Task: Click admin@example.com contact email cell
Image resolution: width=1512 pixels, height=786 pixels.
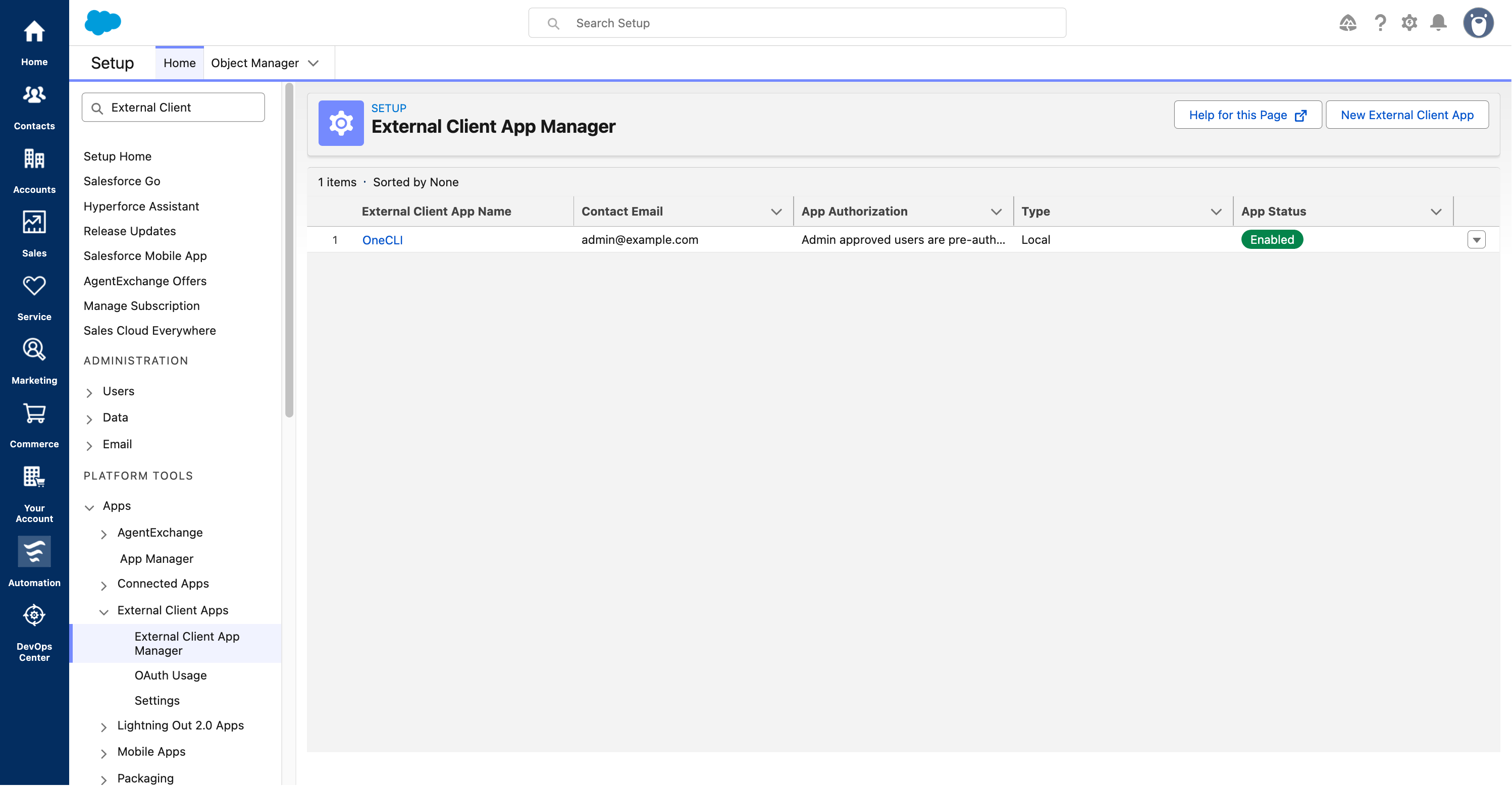Action: [x=639, y=239]
